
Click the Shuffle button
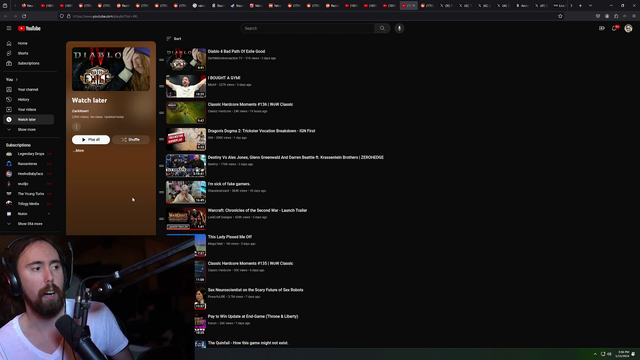pos(131,140)
